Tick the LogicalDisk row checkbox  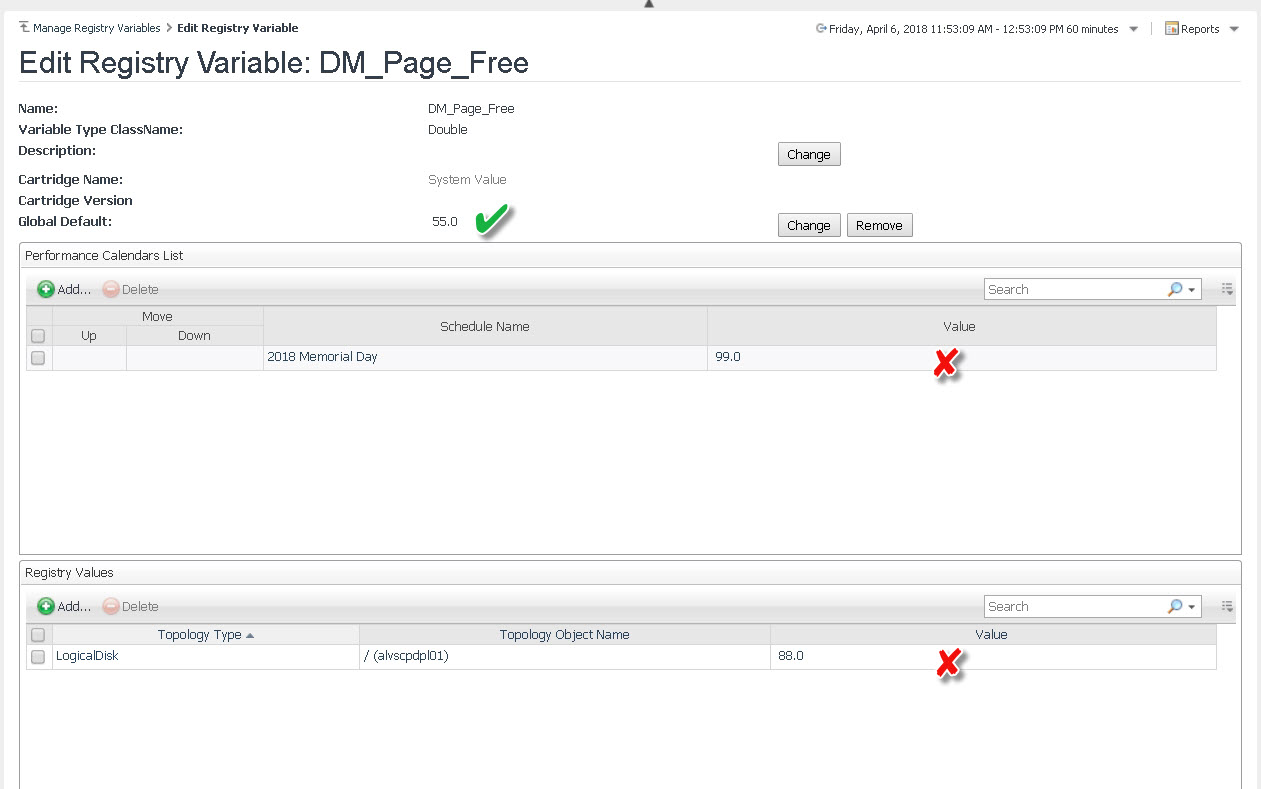click(38, 657)
